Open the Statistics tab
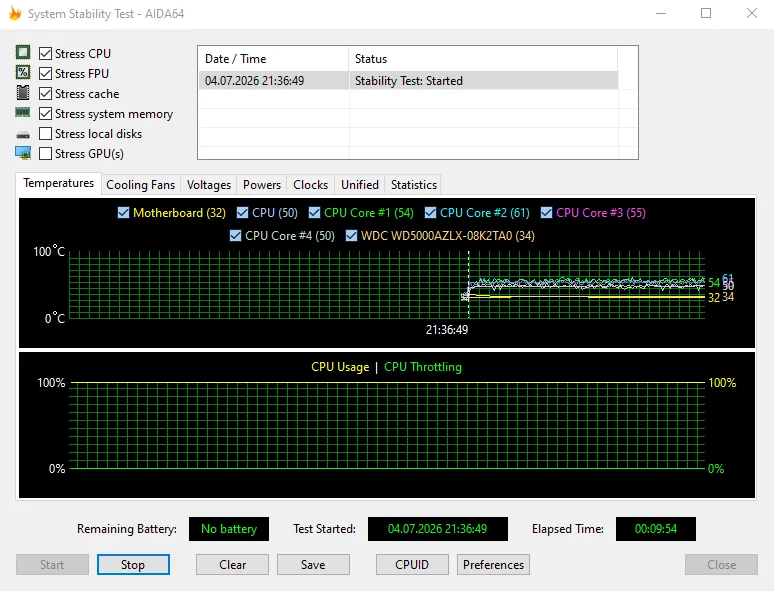 414,185
